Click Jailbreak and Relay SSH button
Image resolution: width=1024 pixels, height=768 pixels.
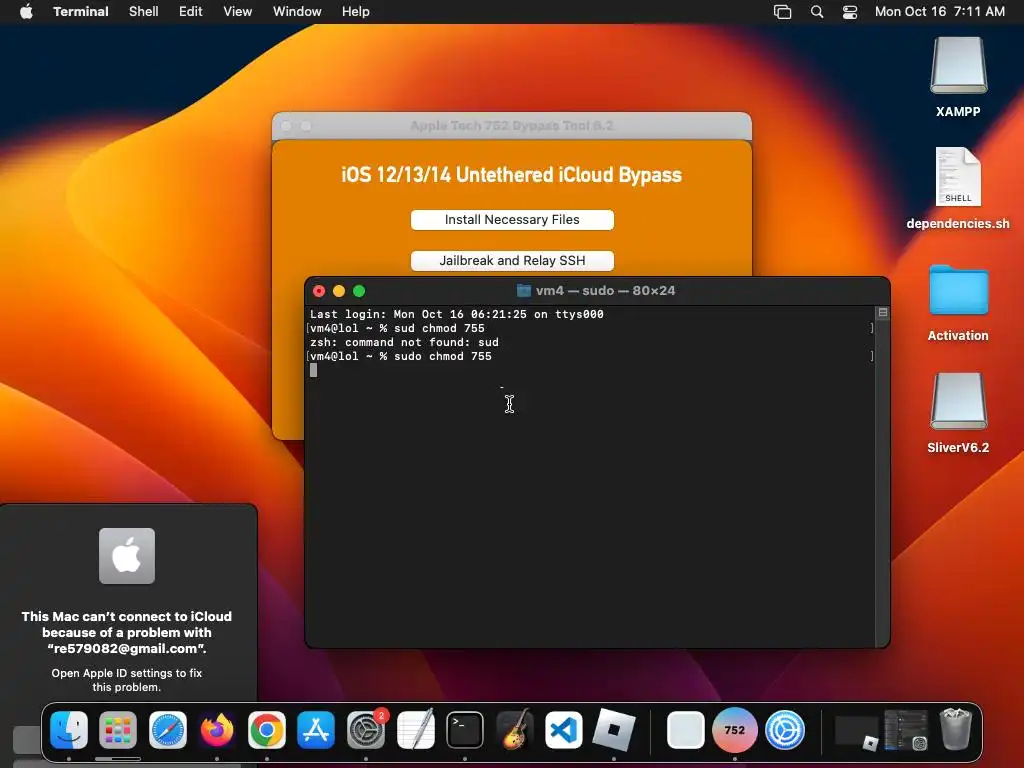(512, 261)
